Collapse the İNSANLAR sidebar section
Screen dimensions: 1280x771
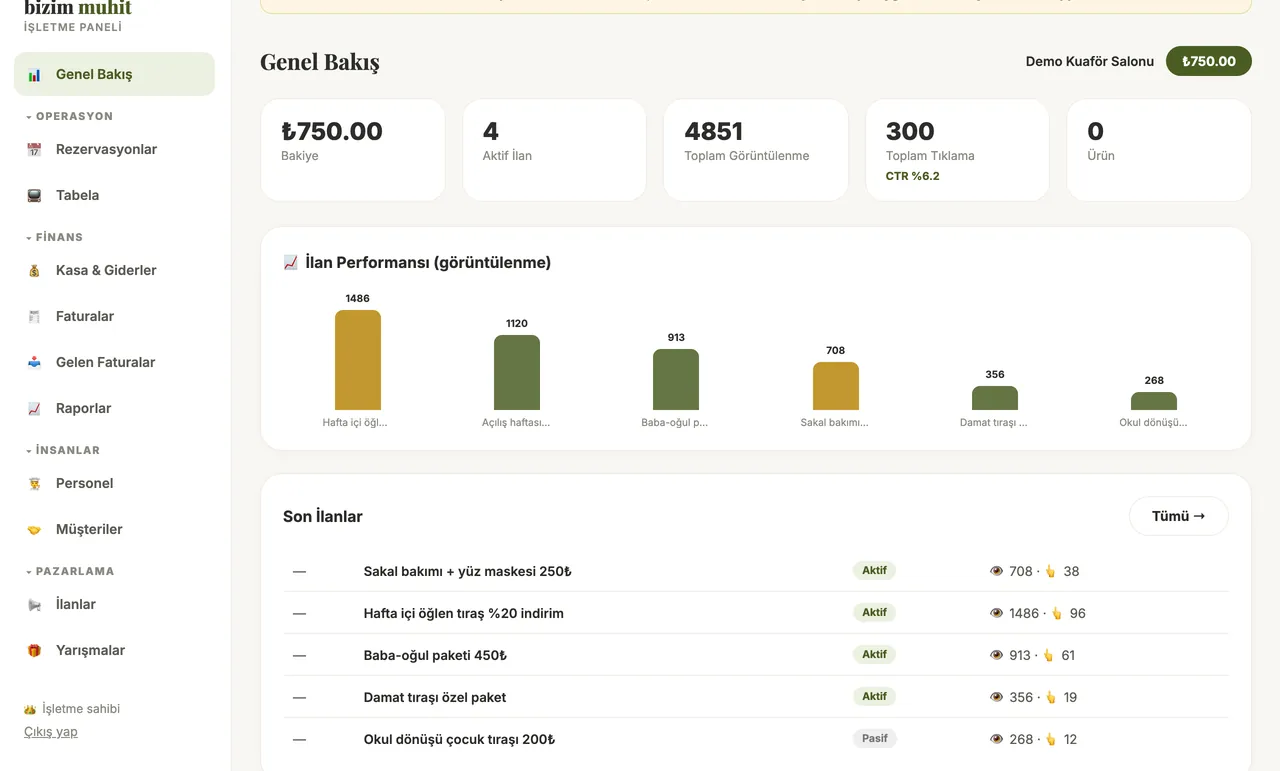[62, 450]
